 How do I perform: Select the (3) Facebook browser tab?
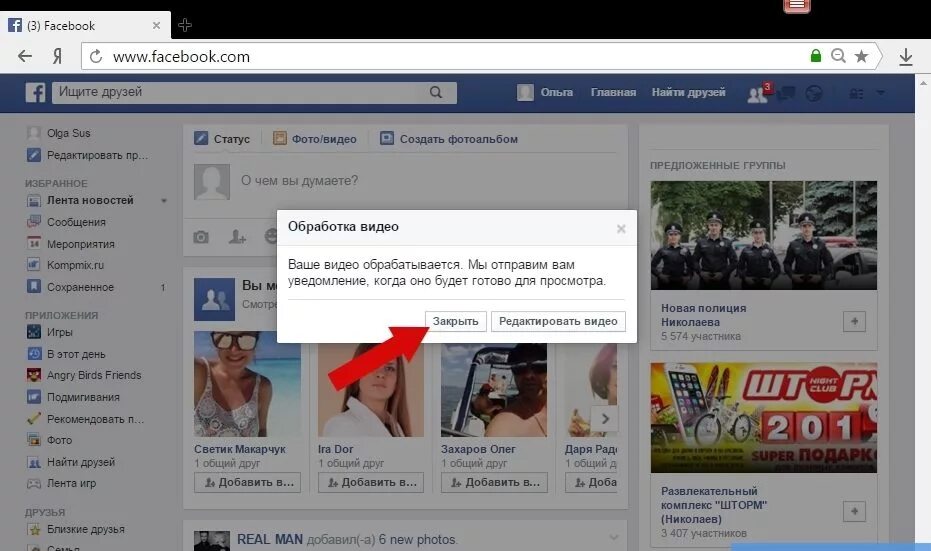pos(85,26)
